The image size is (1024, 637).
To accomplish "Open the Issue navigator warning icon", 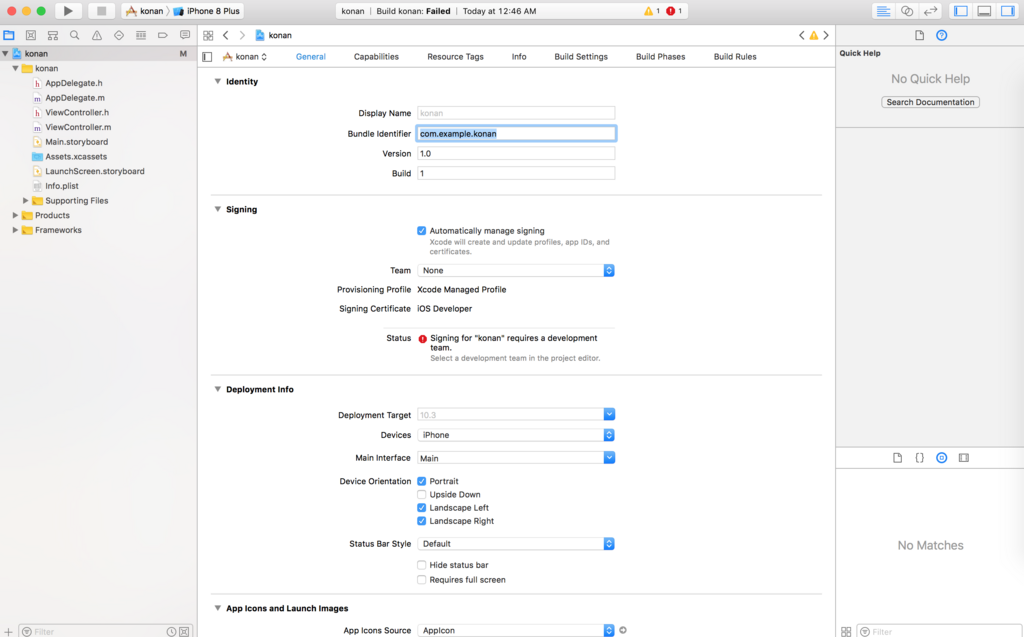I will point(97,35).
